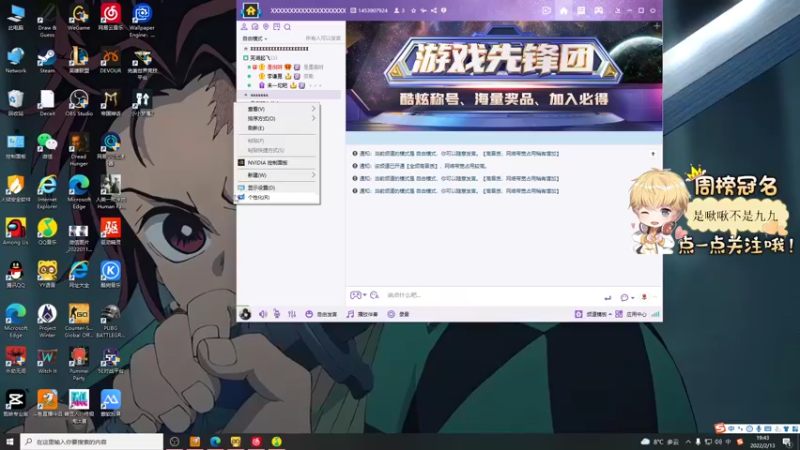
Task: Click the WeGame desktop icon
Action: pos(79,17)
